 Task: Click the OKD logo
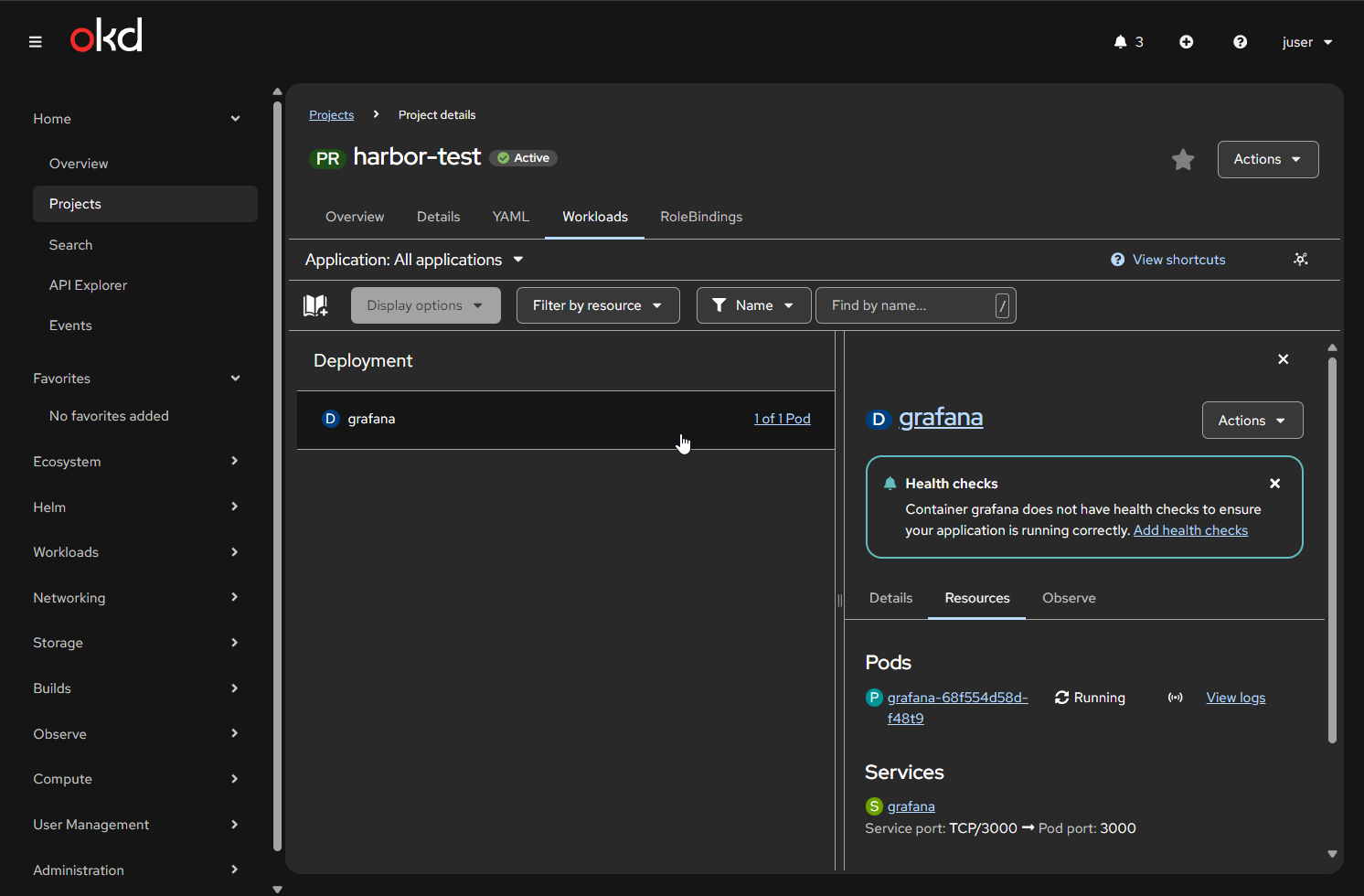106,37
